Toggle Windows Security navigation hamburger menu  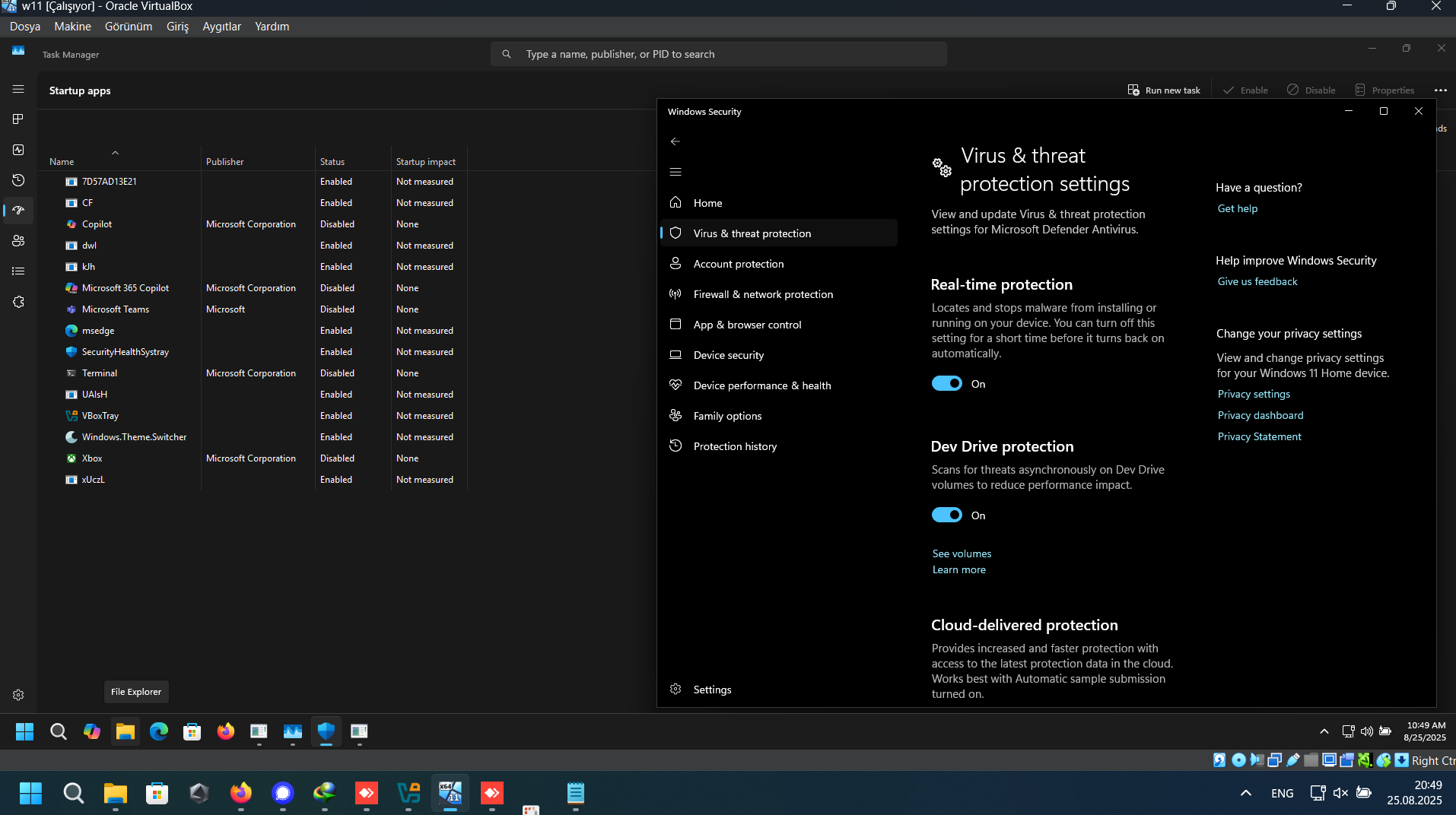coord(676,172)
